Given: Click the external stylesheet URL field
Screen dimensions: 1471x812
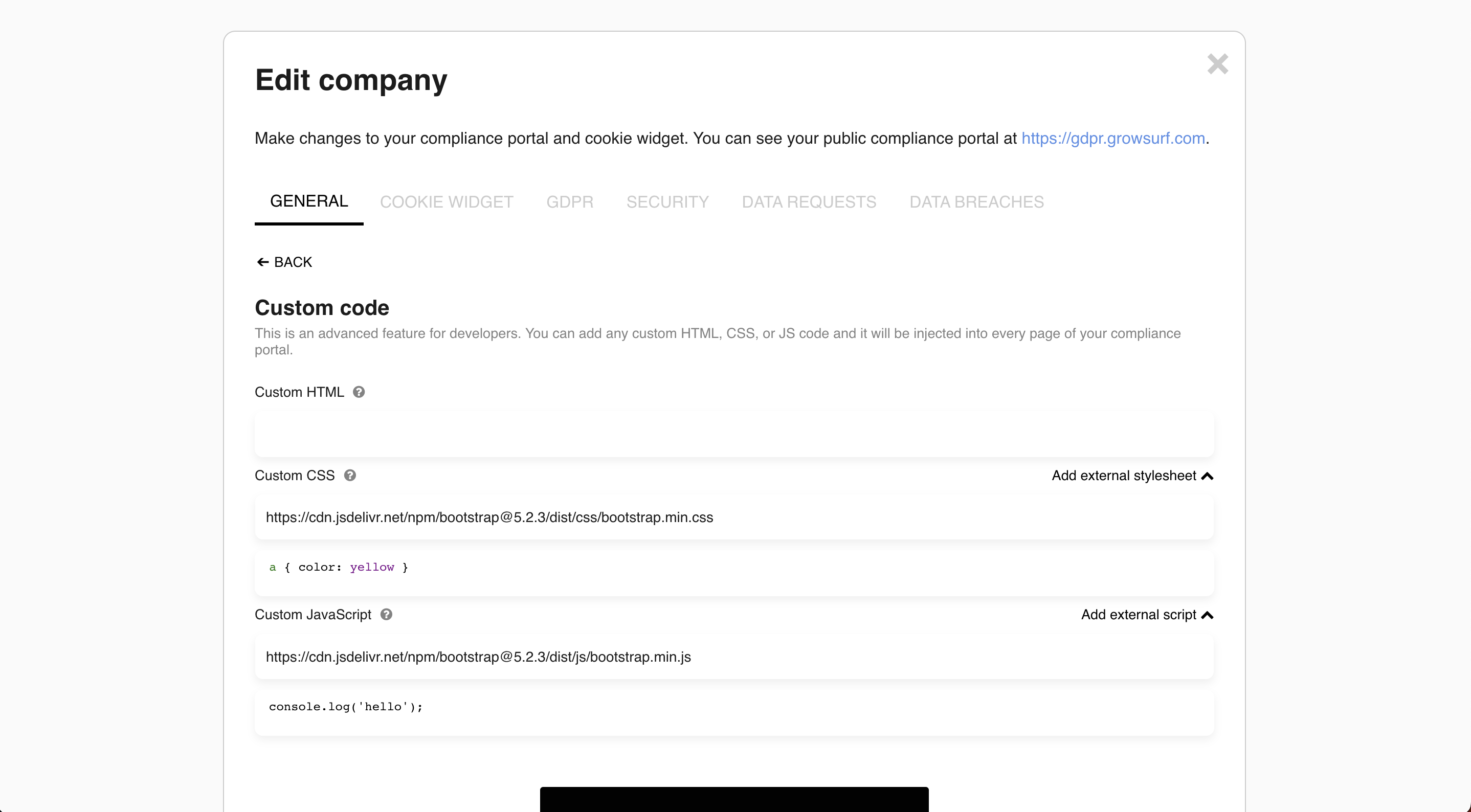Looking at the screenshot, I should tap(734, 517).
